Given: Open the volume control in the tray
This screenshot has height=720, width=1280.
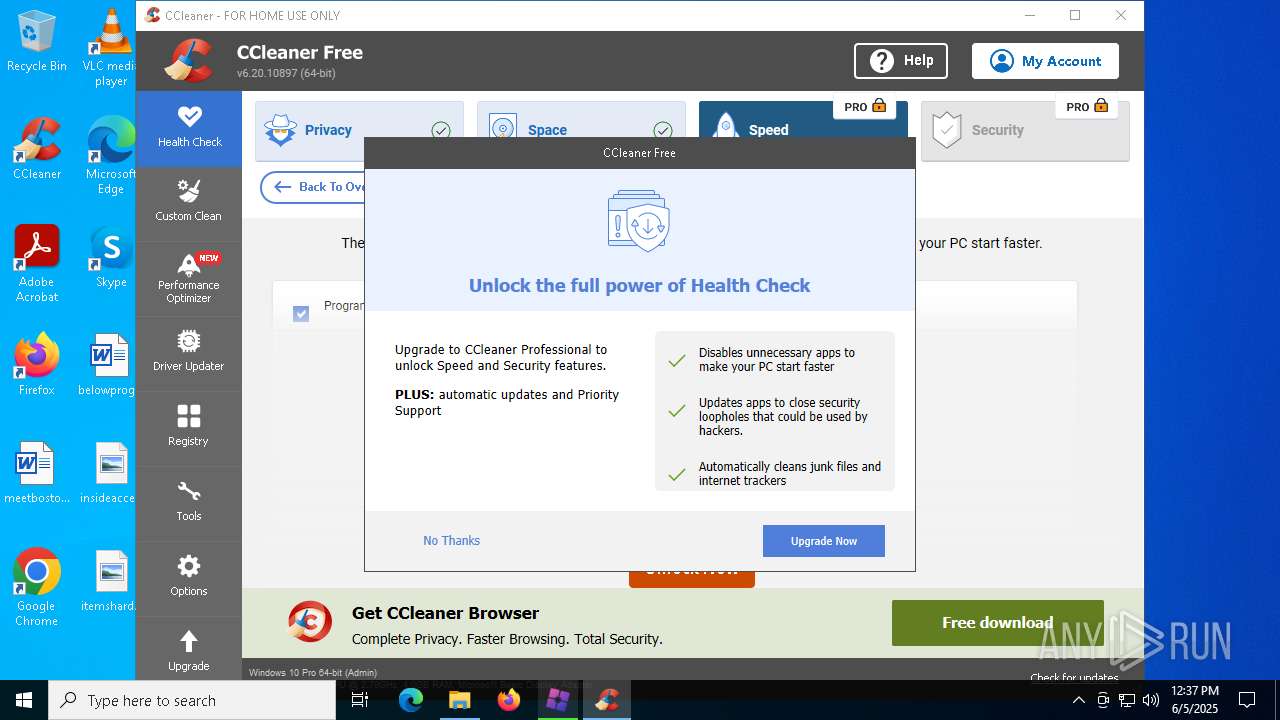Looking at the screenshot, I should pyautogui.click(x=1151, y=700).
